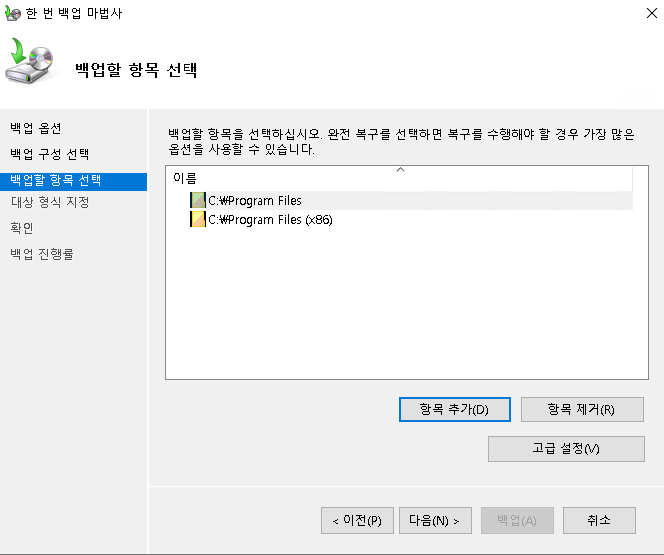Screen dimensions: 664x555
Task: Go to the 백업 옵션 step
Action: coord(36,128)
